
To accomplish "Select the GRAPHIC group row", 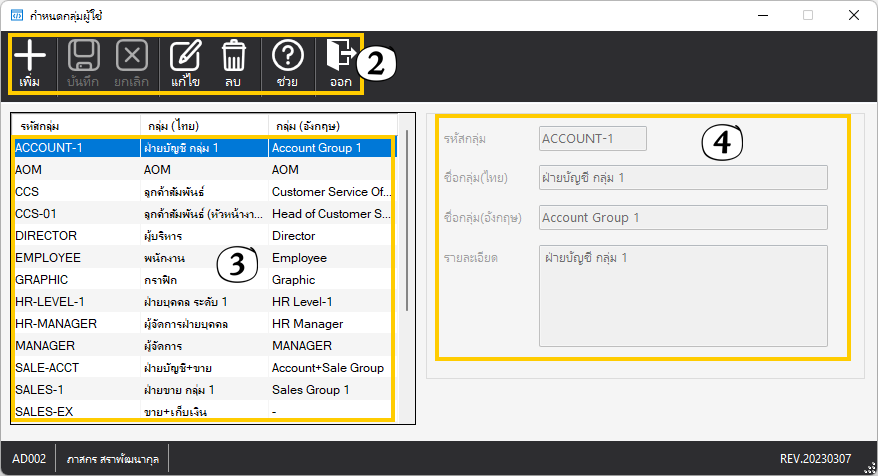I will click(200, 280).
